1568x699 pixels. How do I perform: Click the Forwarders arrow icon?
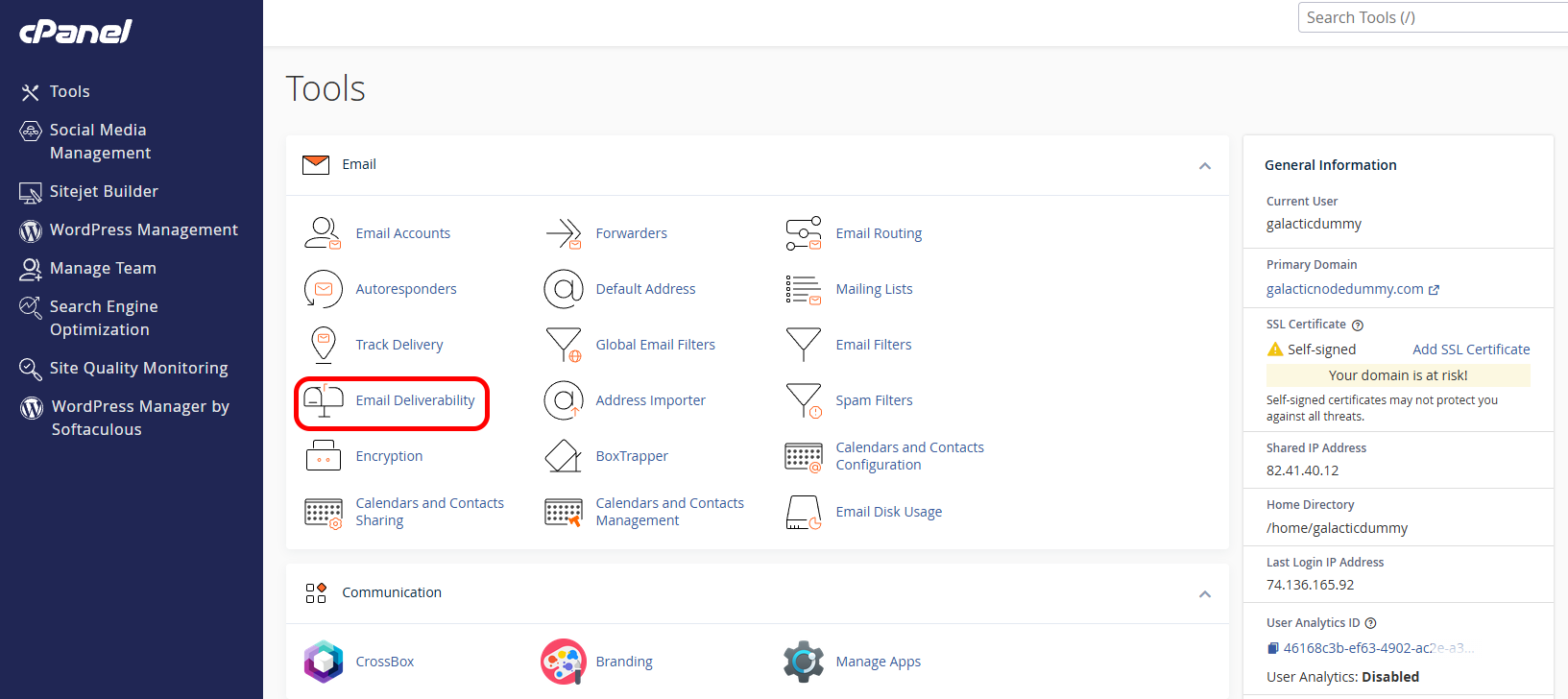click(564, 233)
